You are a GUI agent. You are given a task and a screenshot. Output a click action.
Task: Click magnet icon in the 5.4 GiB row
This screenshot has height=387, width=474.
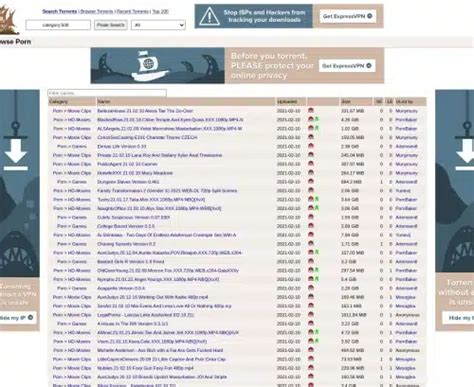[311, 279]
